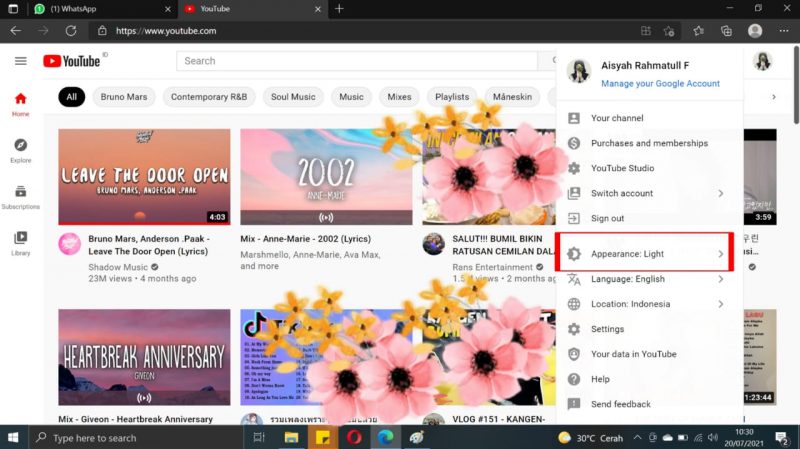Image resolution: width=800 pixels, height=449 pixels.
Task: Open Library in the sidebar
Action: tap(20, 244)
